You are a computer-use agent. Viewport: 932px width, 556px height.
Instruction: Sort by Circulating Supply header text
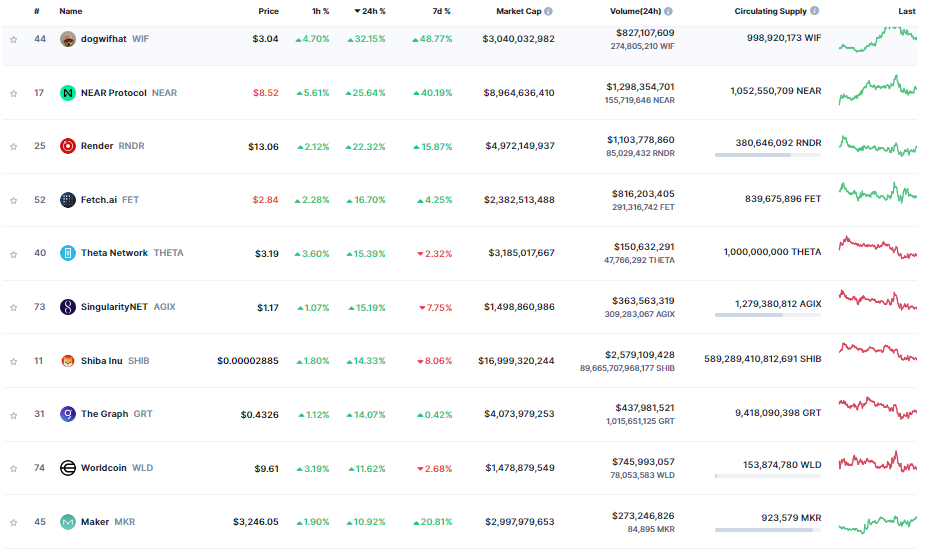point(771,11)
